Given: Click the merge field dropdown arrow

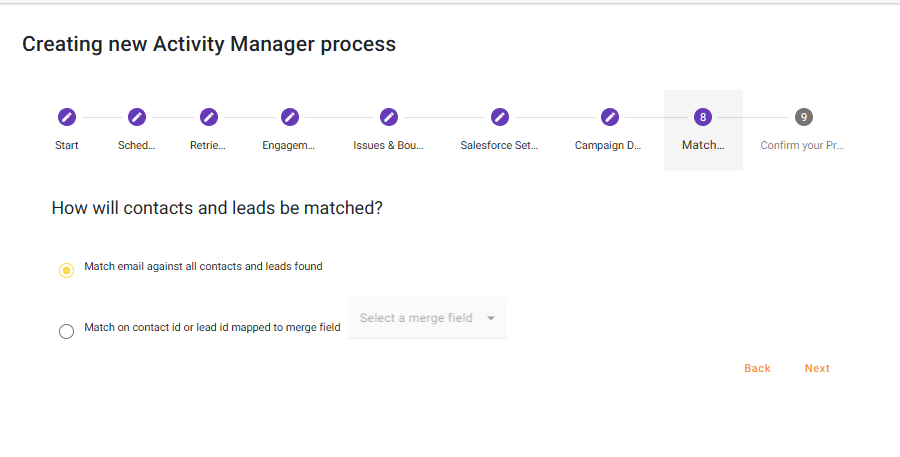Looking at the screenshot, I should point(491,318).
